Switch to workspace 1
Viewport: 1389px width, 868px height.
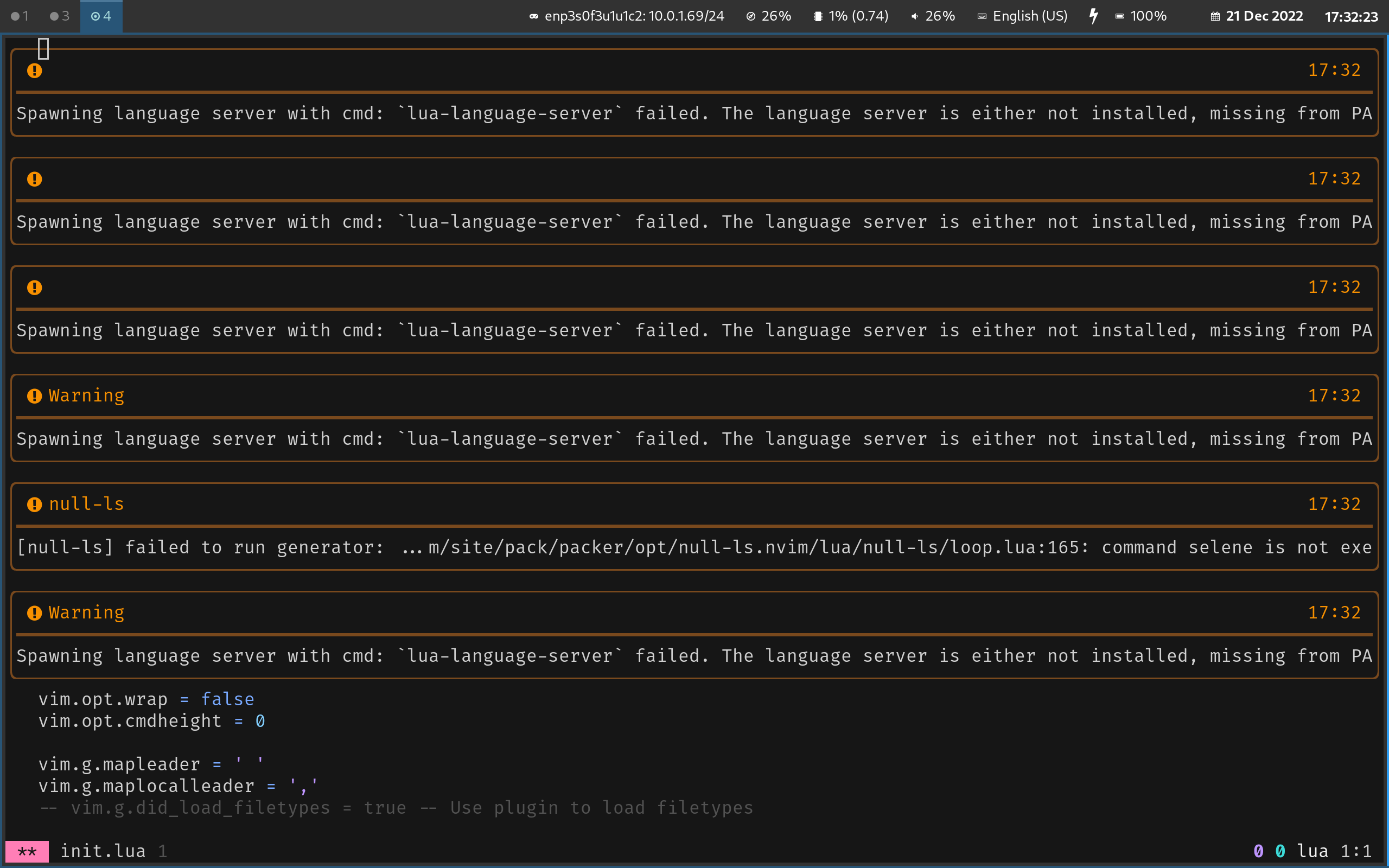(x=20, y=16)
